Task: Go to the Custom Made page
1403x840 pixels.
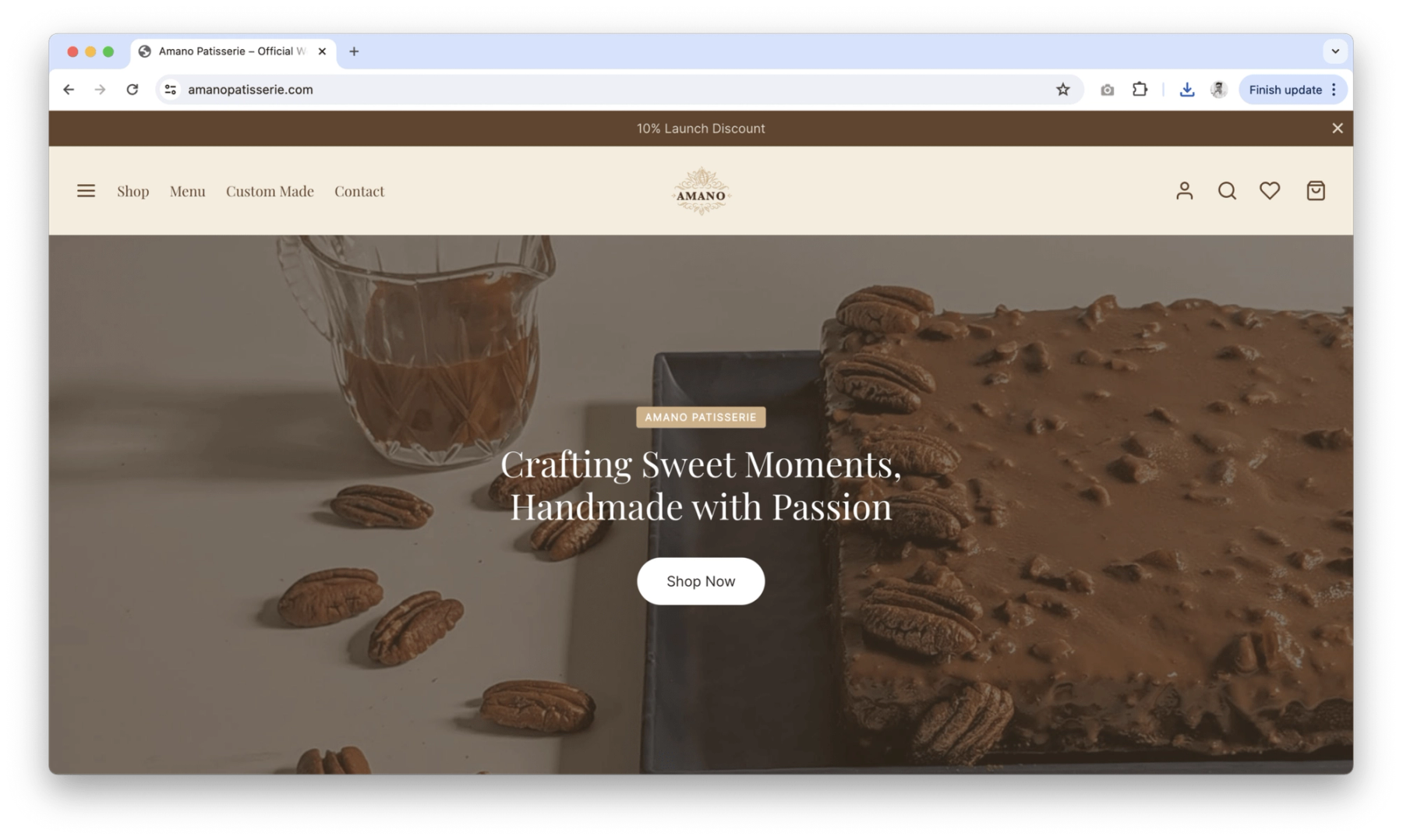Action: pyautogui.click(x=270, y=191)
